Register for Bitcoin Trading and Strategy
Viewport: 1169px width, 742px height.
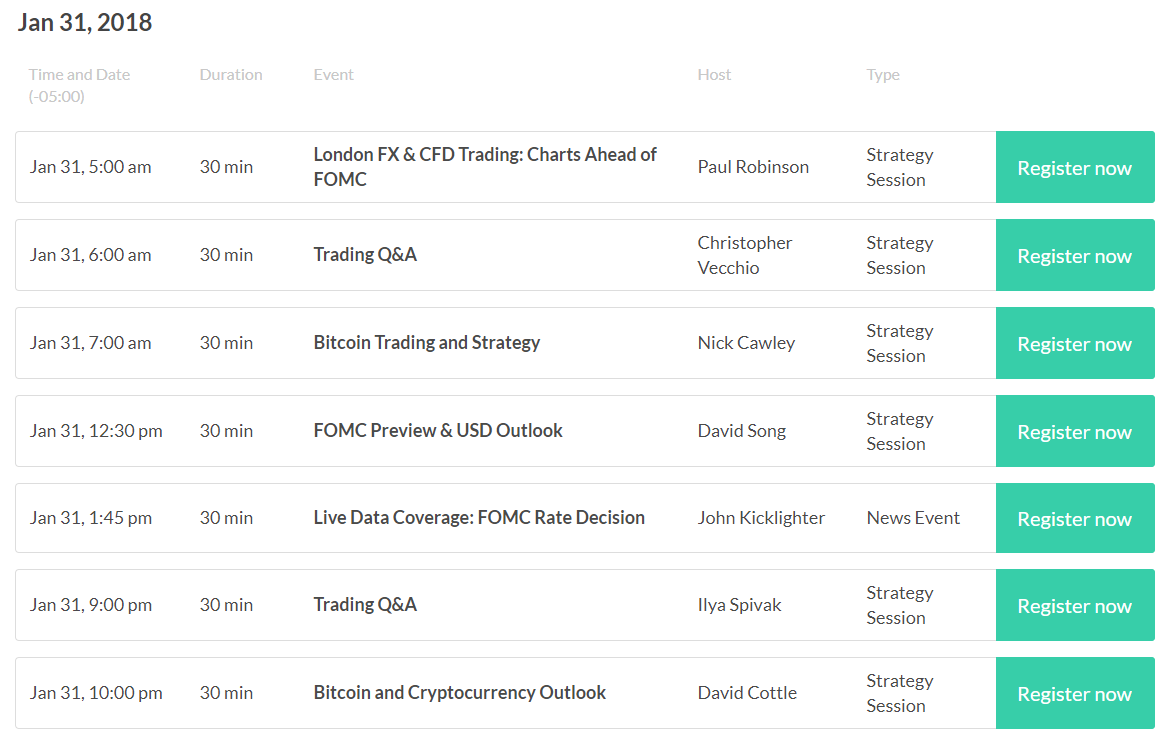[1074, 343]
